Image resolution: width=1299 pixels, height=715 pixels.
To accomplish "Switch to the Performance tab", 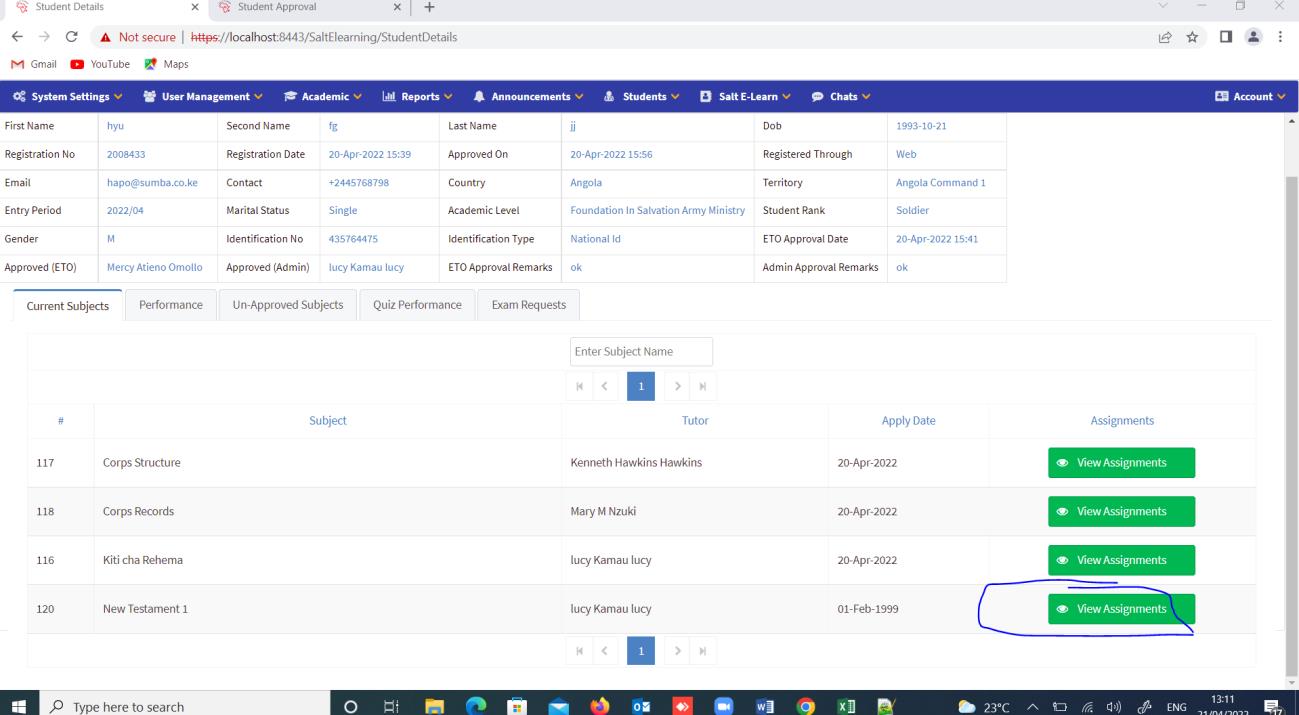I will click(x=170, y=305).
